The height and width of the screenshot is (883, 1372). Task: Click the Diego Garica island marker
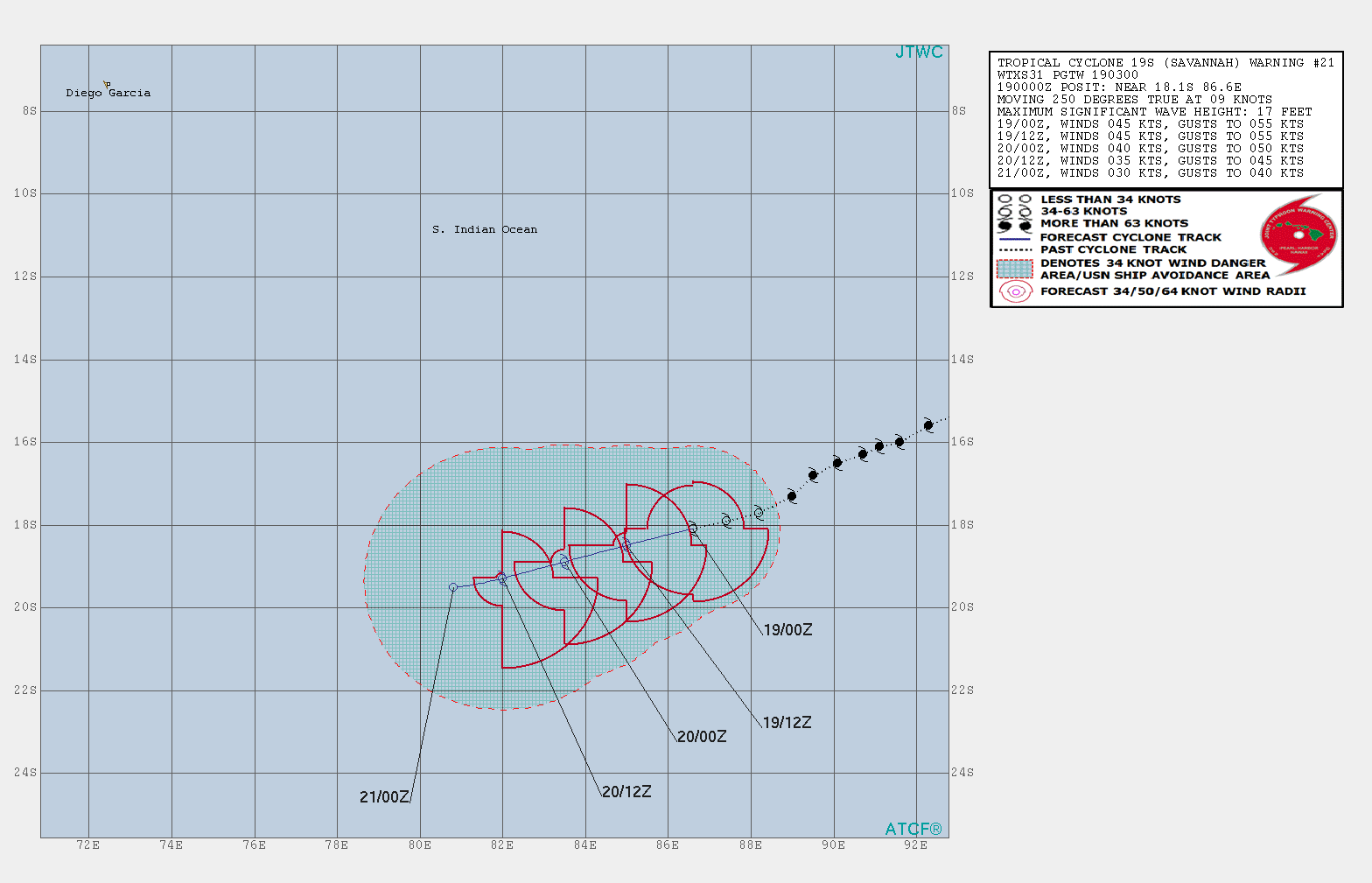tap(107, 85)
